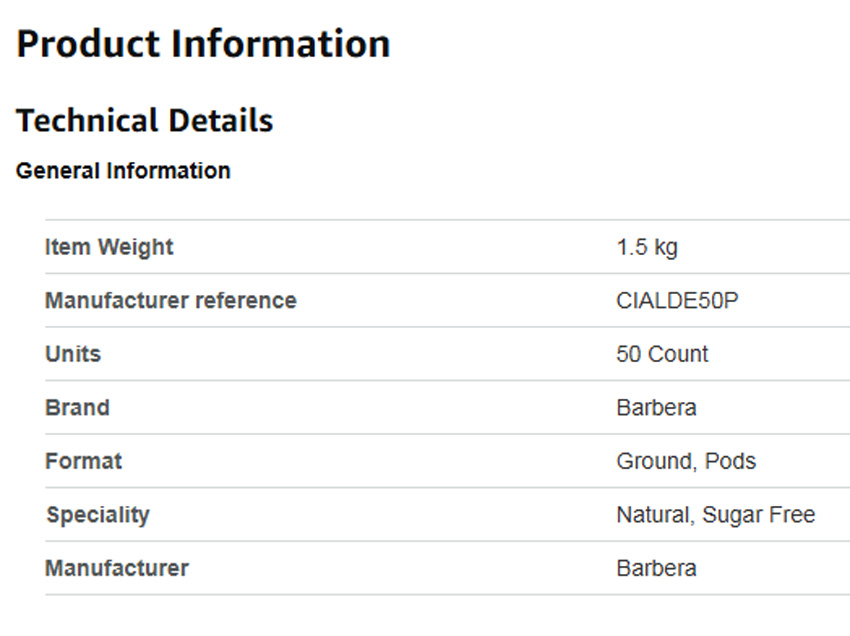
Task: Select the Units row label
Action: tap(73, 354)
